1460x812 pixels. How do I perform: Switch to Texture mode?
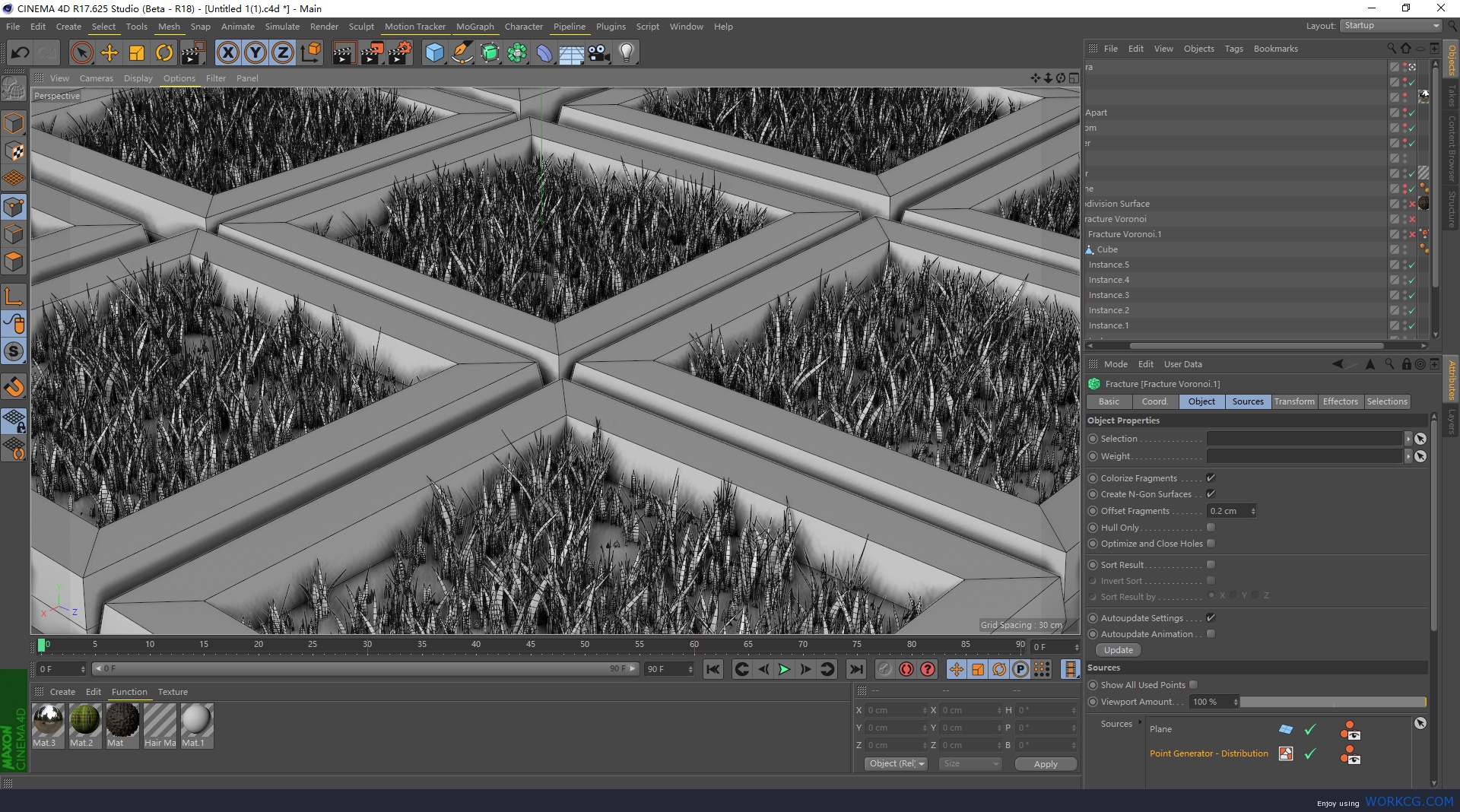[14, 151]
